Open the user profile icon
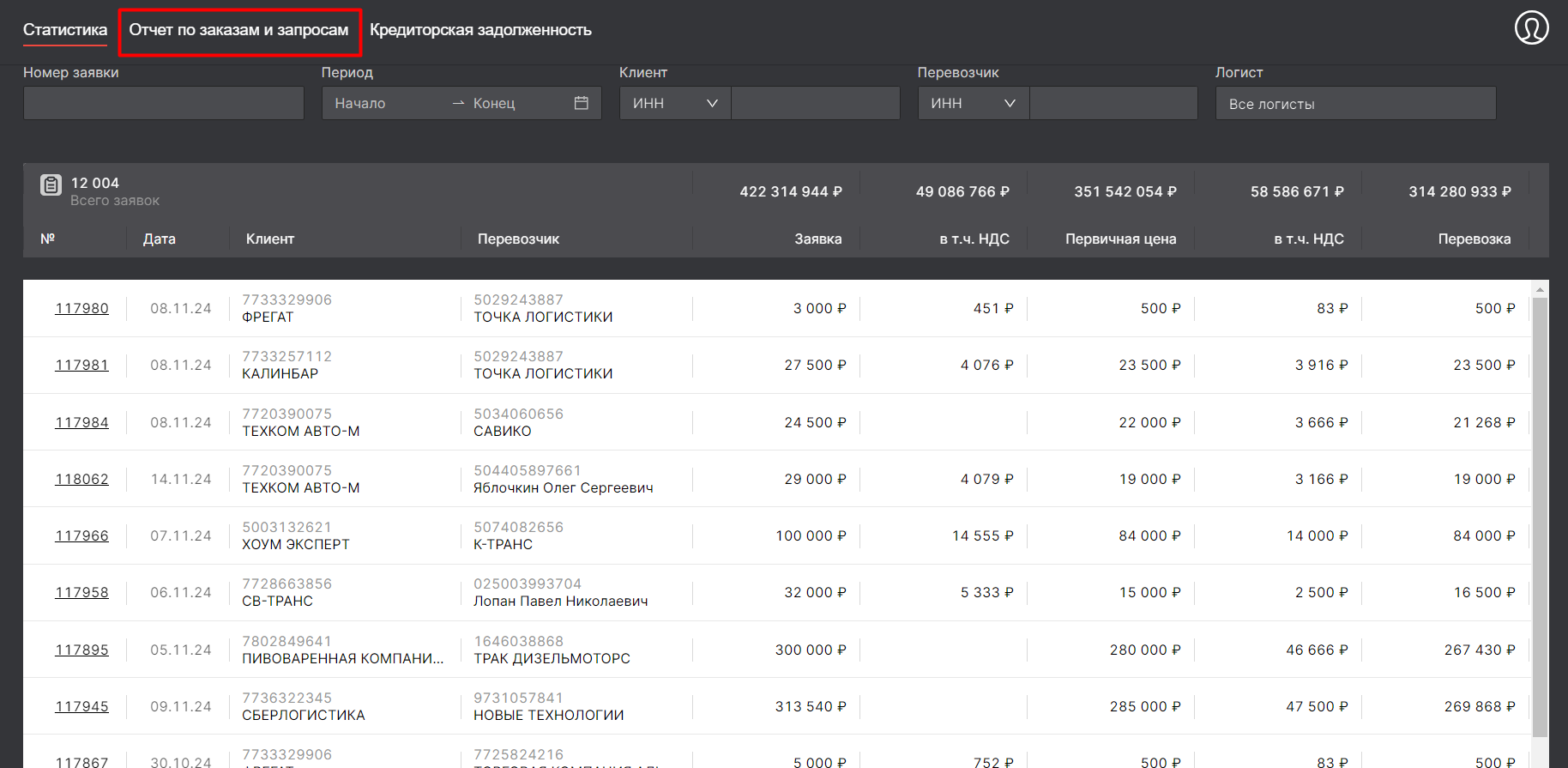Screen dimensions: 1568x768 1531,27
